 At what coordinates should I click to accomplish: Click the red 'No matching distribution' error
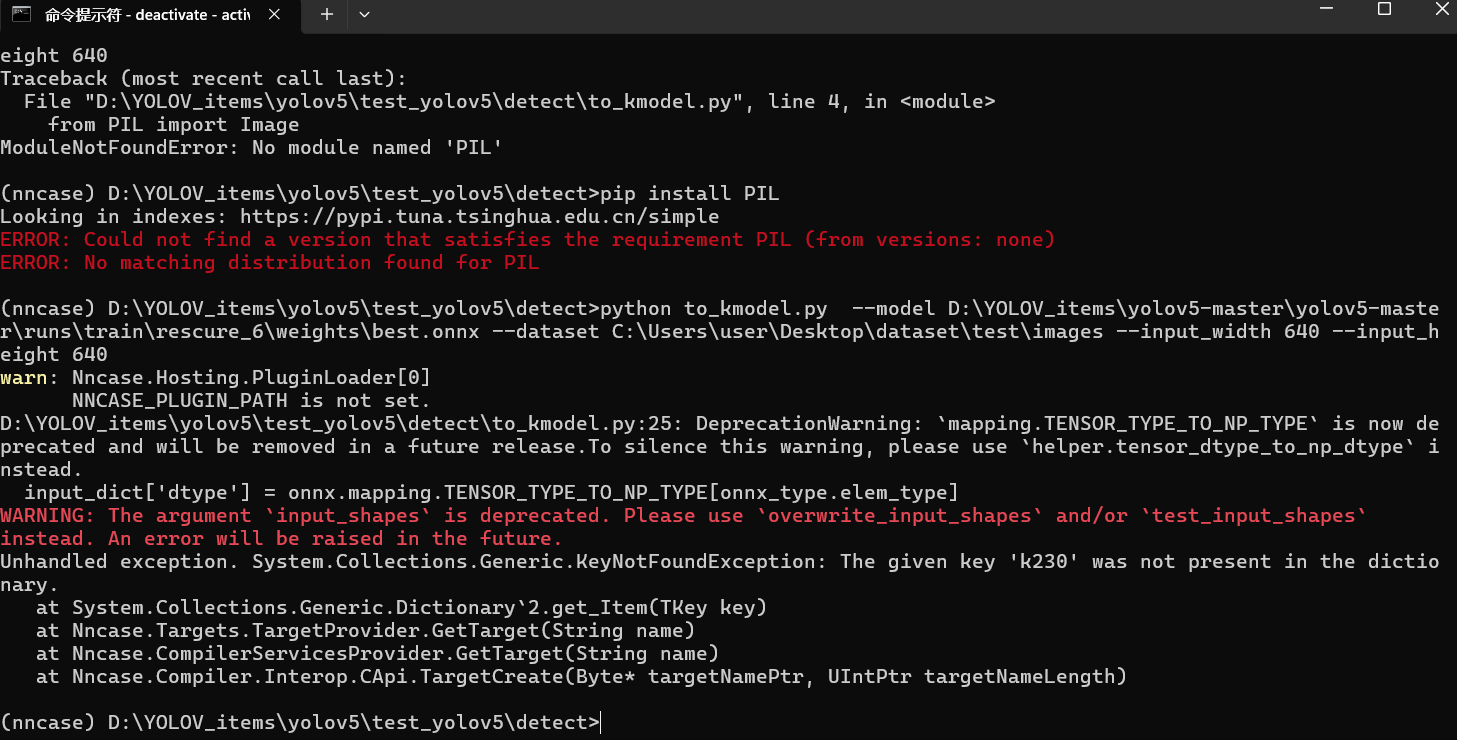pos(270,262)
